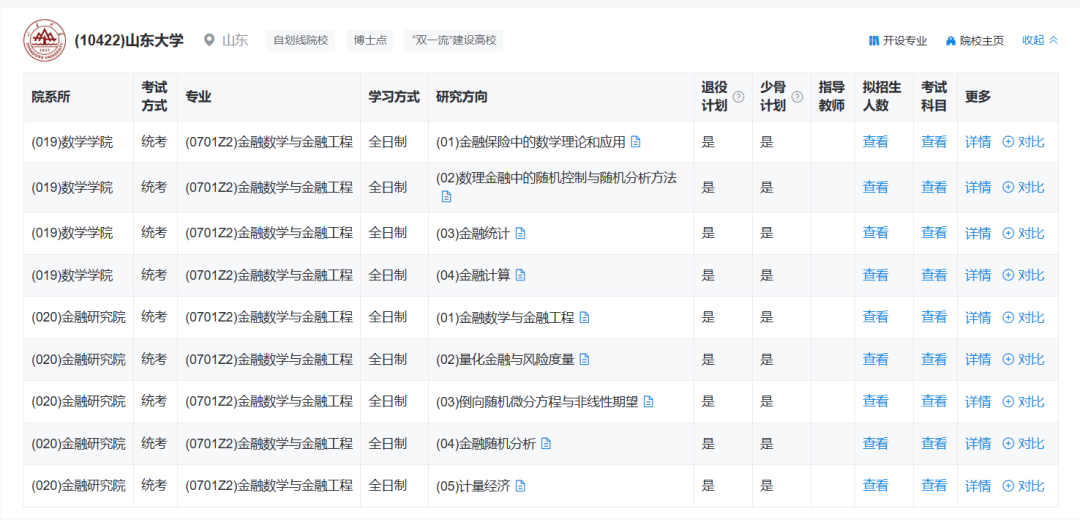View 拟招生人数 for (04)金融随机分析 row
Image resolution: width=1080 pixels, height=520 pixels.
tap(875, 444)
